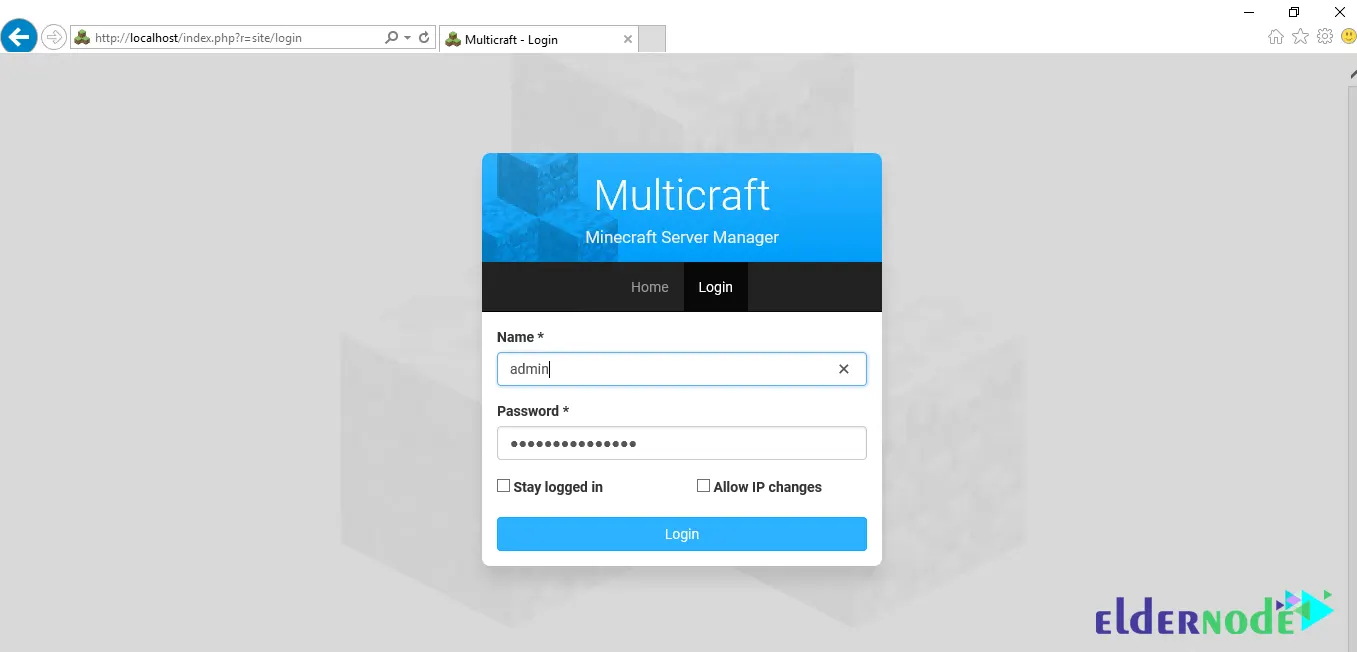Click the Multicraft header title
Screen dimensions: 1357x652
(x=682, y=195)
